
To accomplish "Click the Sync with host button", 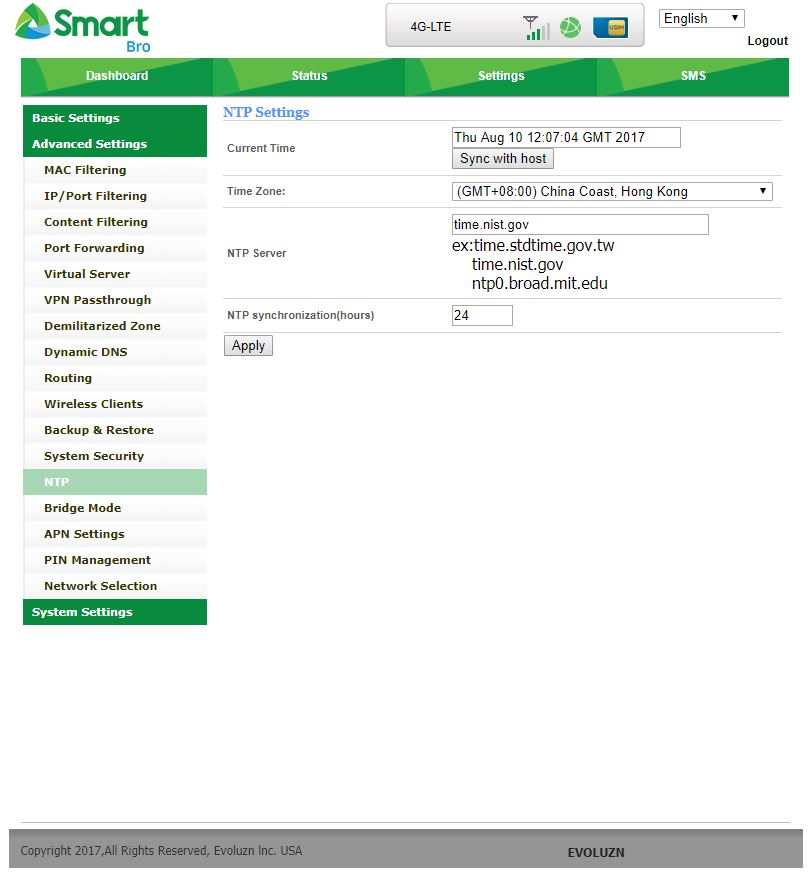I will coord(503,159).
